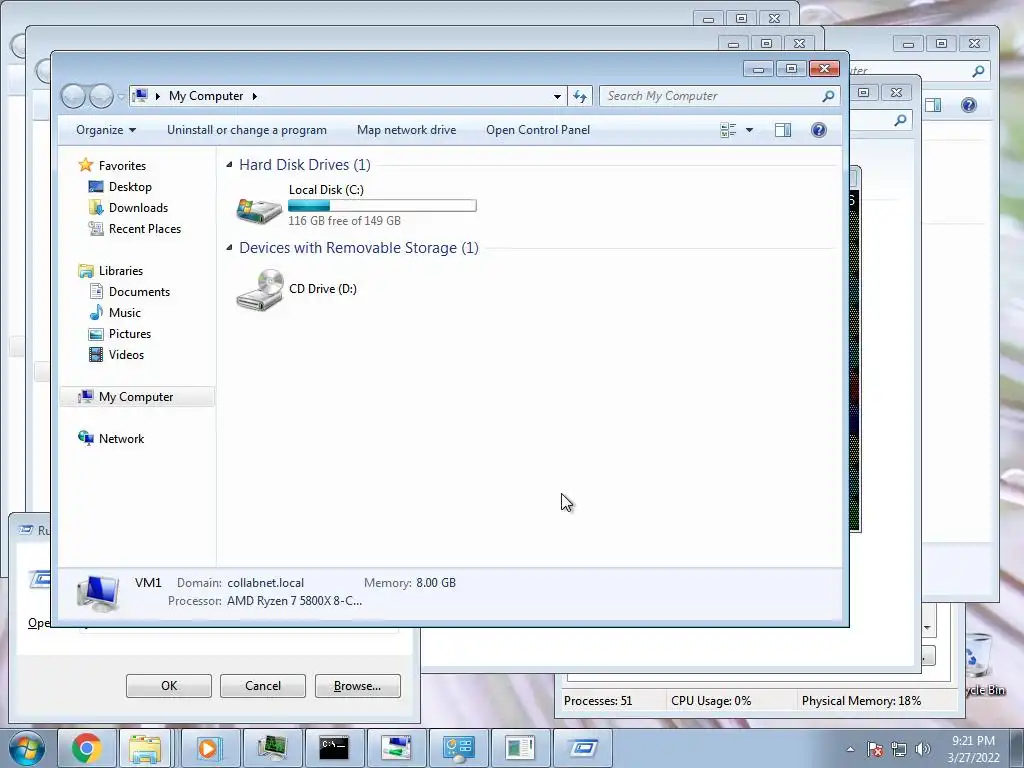Switch to the Task Manager taskbar icon
Image resolution: width=1024 pixels, height=768 pixels.
272,748
